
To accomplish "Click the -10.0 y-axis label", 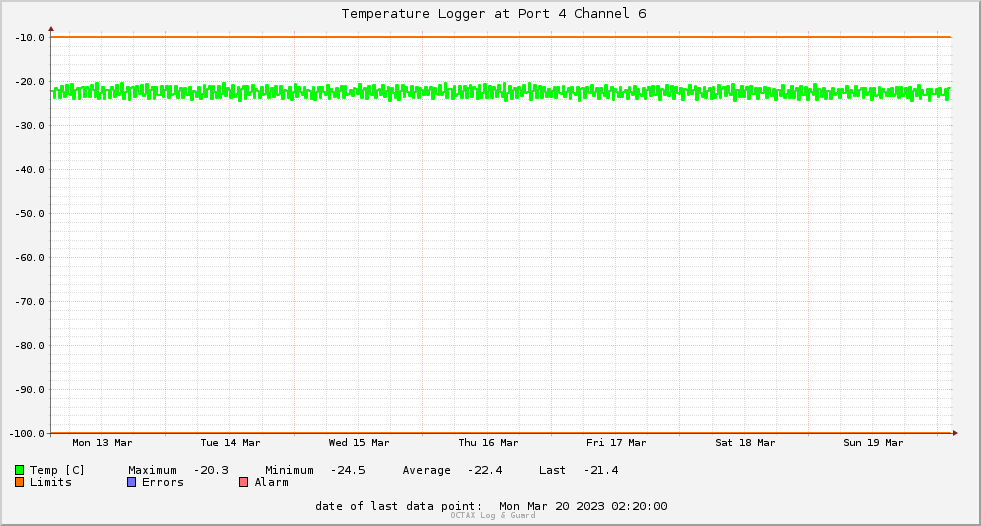I will [29, 38].
